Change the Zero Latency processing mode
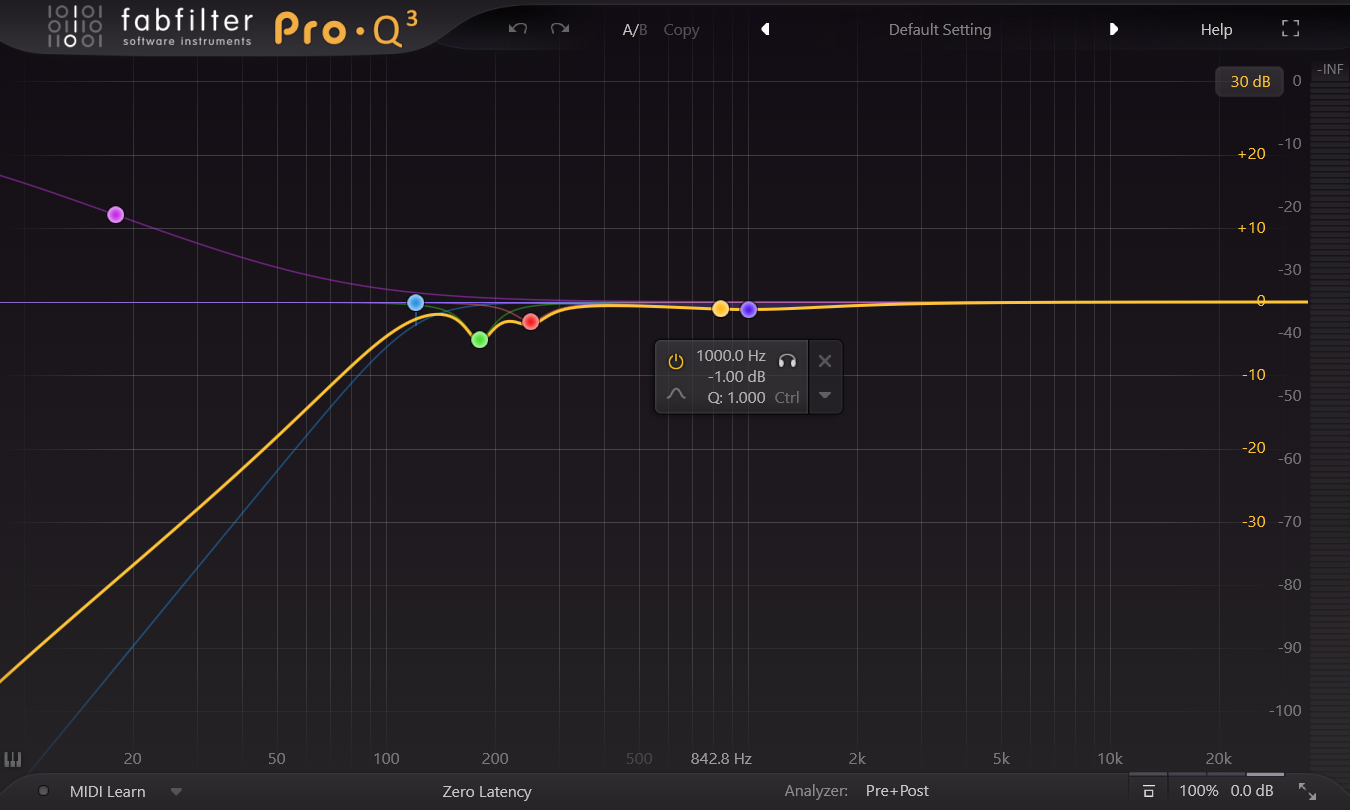1350x810 pixels. tap(487, 791)
